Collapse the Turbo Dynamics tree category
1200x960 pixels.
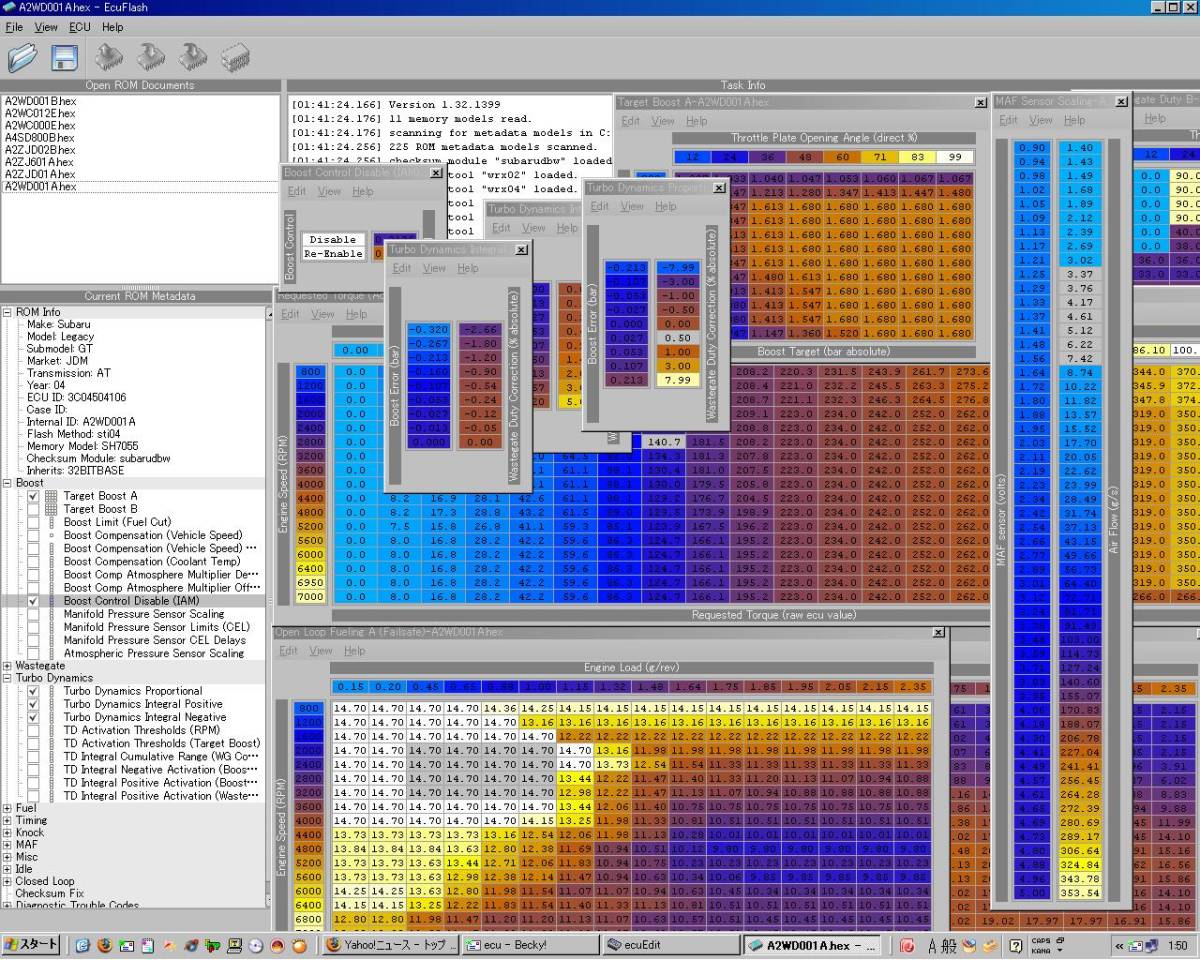[x=8, y=678]
